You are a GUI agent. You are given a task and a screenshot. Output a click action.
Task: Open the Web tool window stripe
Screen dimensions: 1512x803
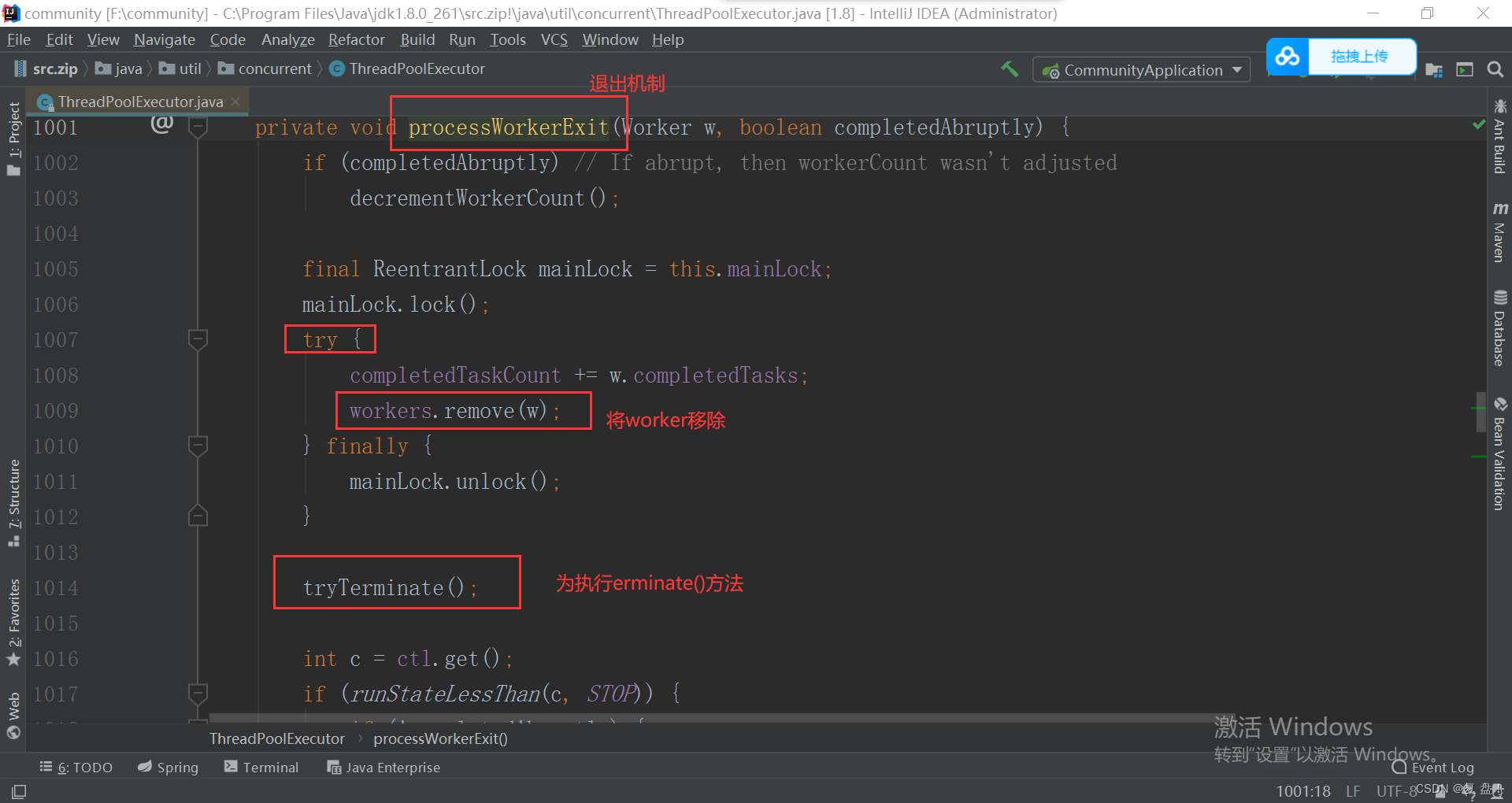pyautogui.click(x=13, y=716)
